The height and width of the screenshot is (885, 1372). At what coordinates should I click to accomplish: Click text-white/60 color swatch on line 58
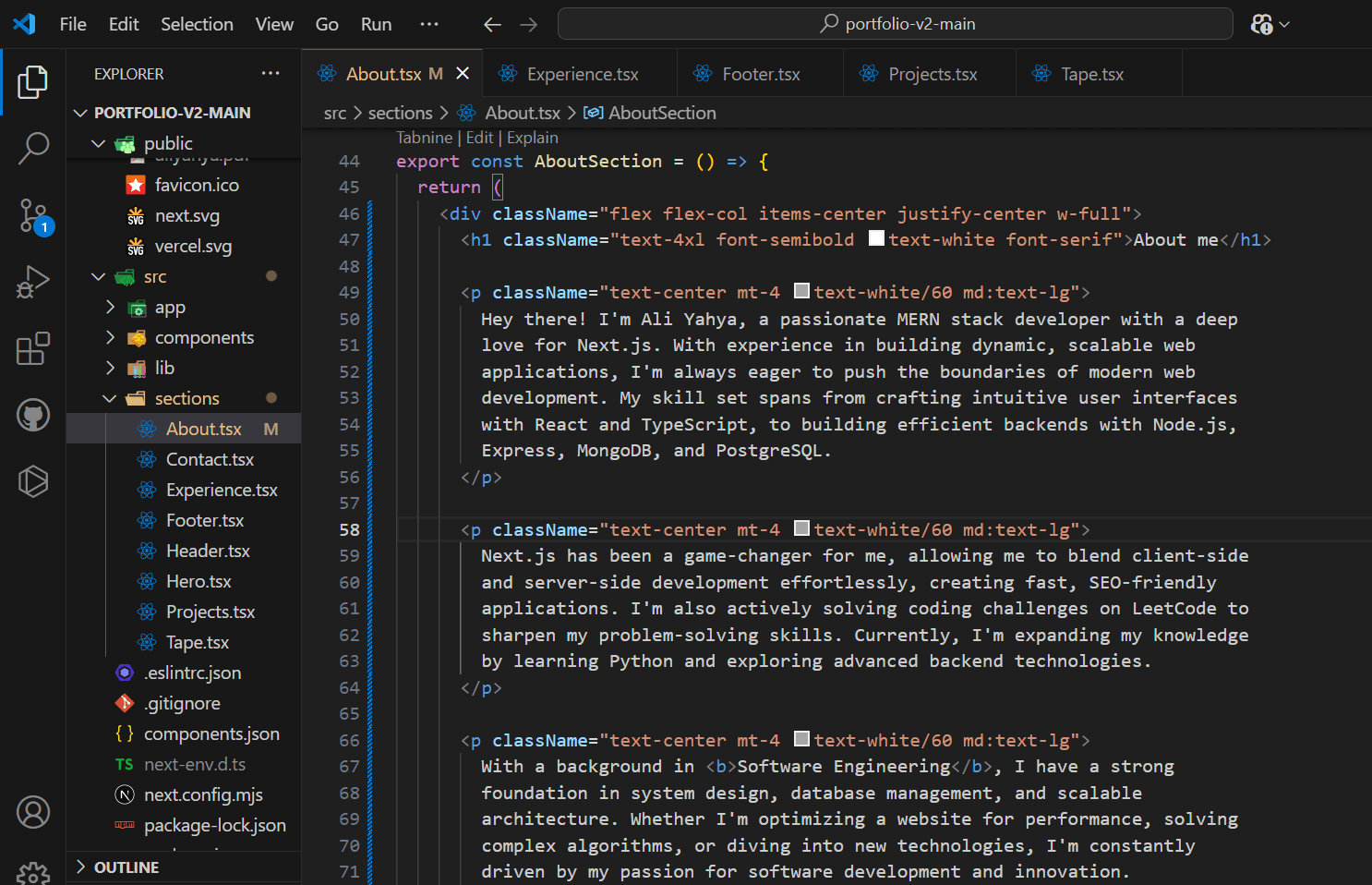point(802,528)
